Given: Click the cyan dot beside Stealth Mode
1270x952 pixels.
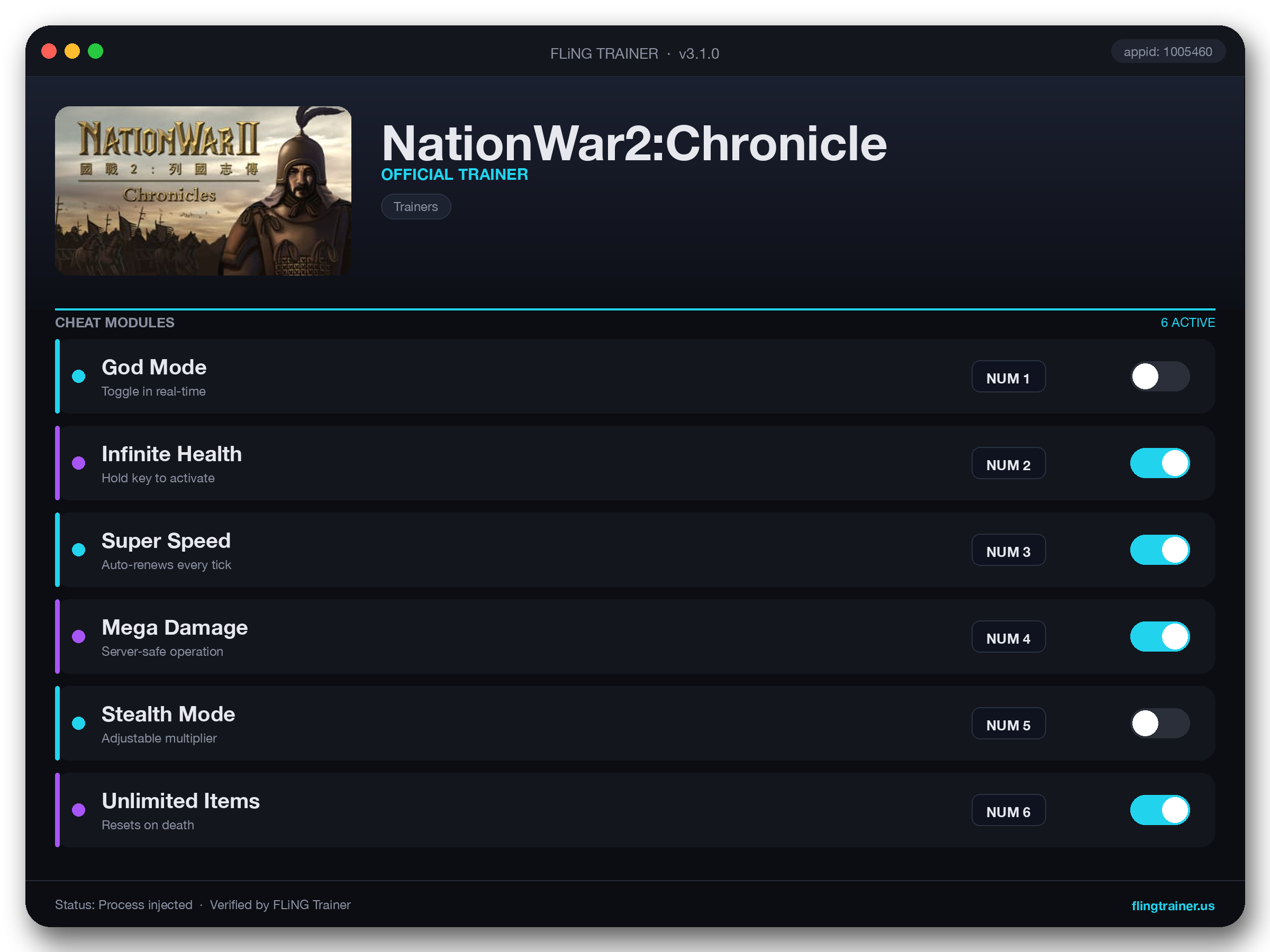Looking at the screenshot, I should tap(79, 723).
